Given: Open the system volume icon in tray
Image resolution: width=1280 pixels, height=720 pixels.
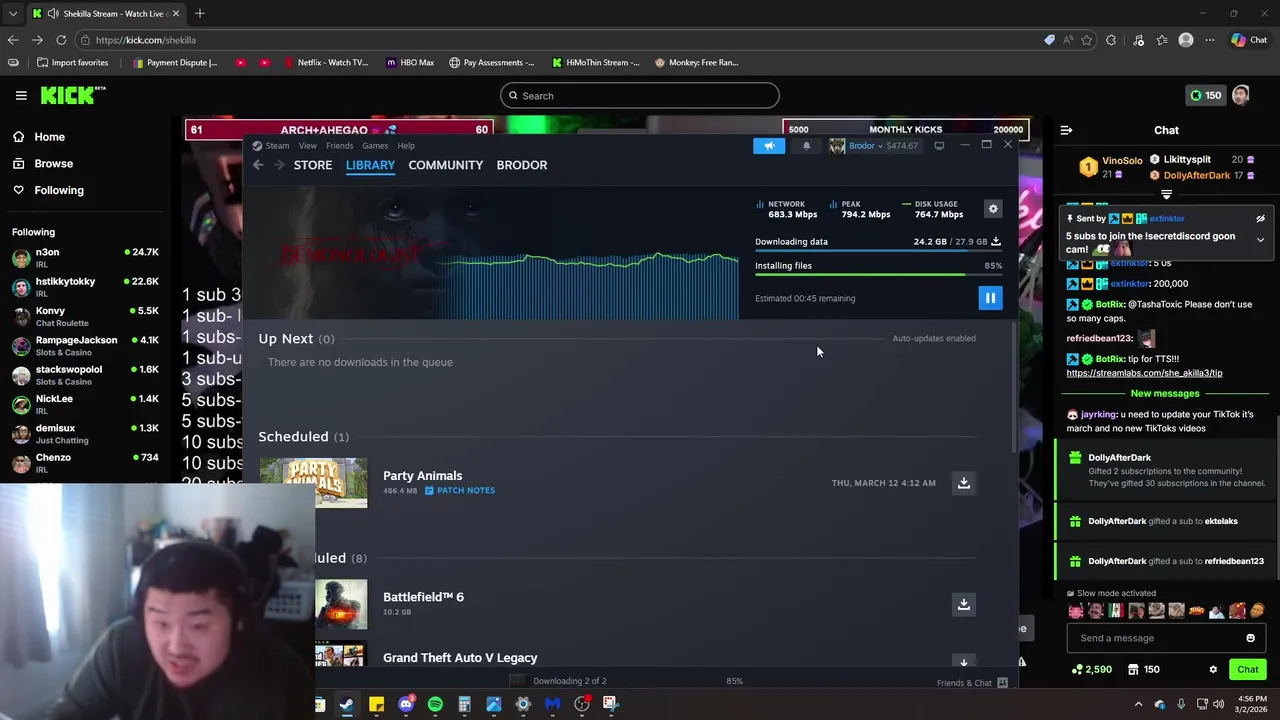Looking at the screenshot, I should click(x=1218, y=704).
